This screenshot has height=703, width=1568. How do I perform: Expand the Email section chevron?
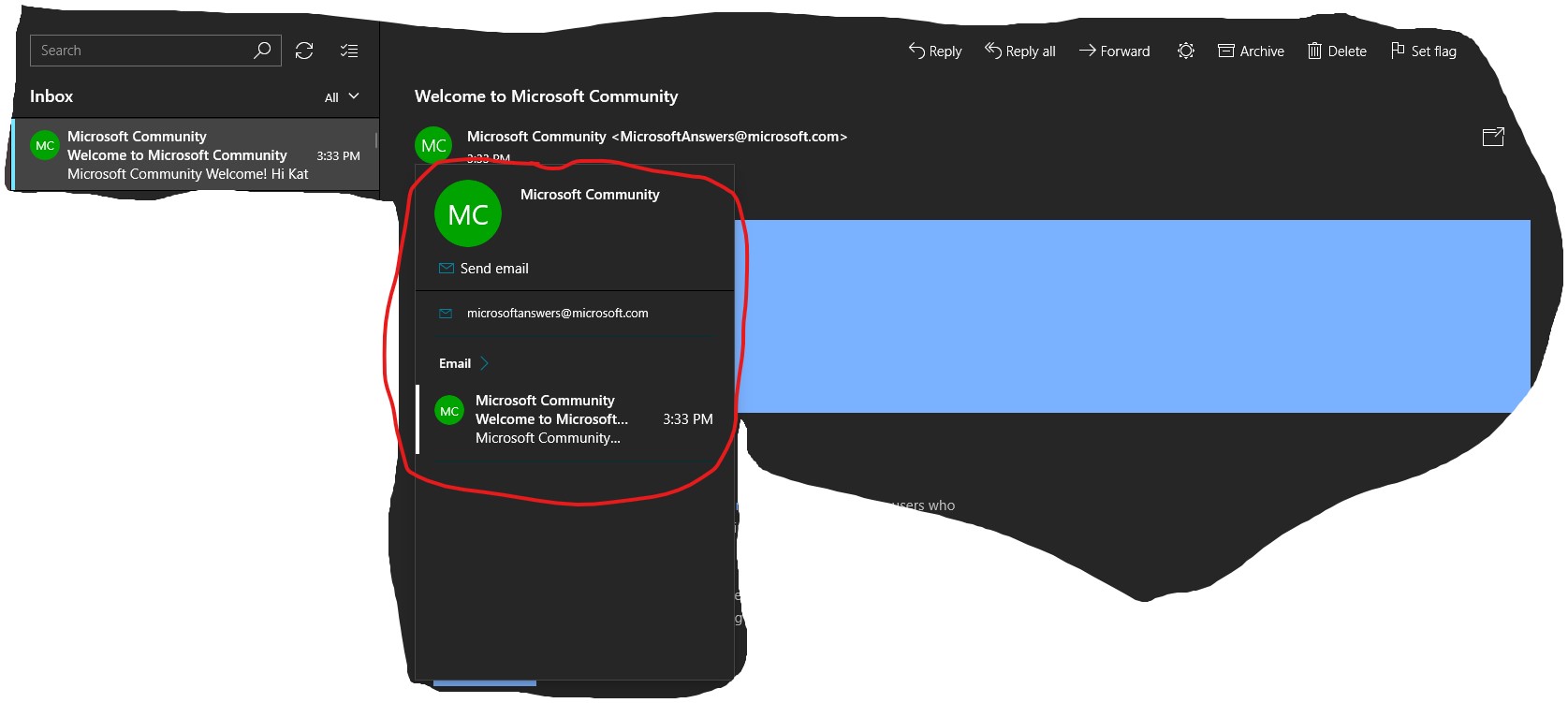tap(484, 363)
